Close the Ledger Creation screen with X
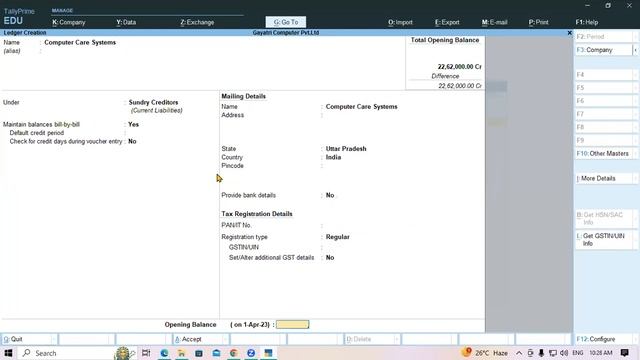 [569, 33]
